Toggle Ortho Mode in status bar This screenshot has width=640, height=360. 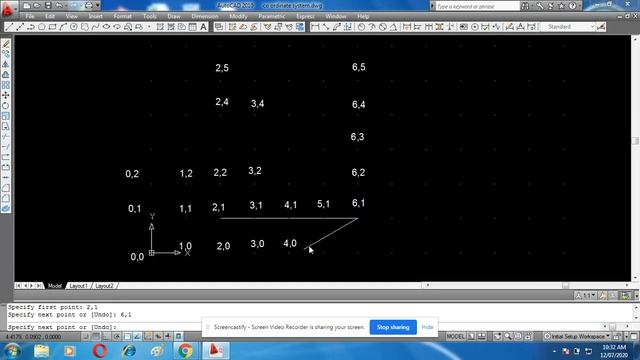106,337
